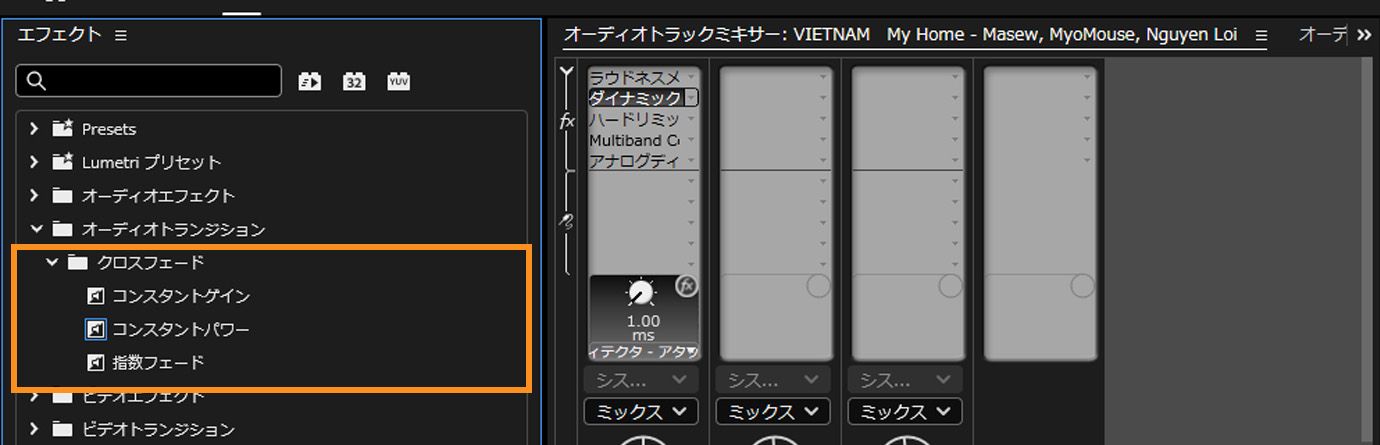Viewport: 1380px width, 445px height.
Task: Select the ハードリミッ effect slot
Action: pyautogui.click(x=634, y=119)
